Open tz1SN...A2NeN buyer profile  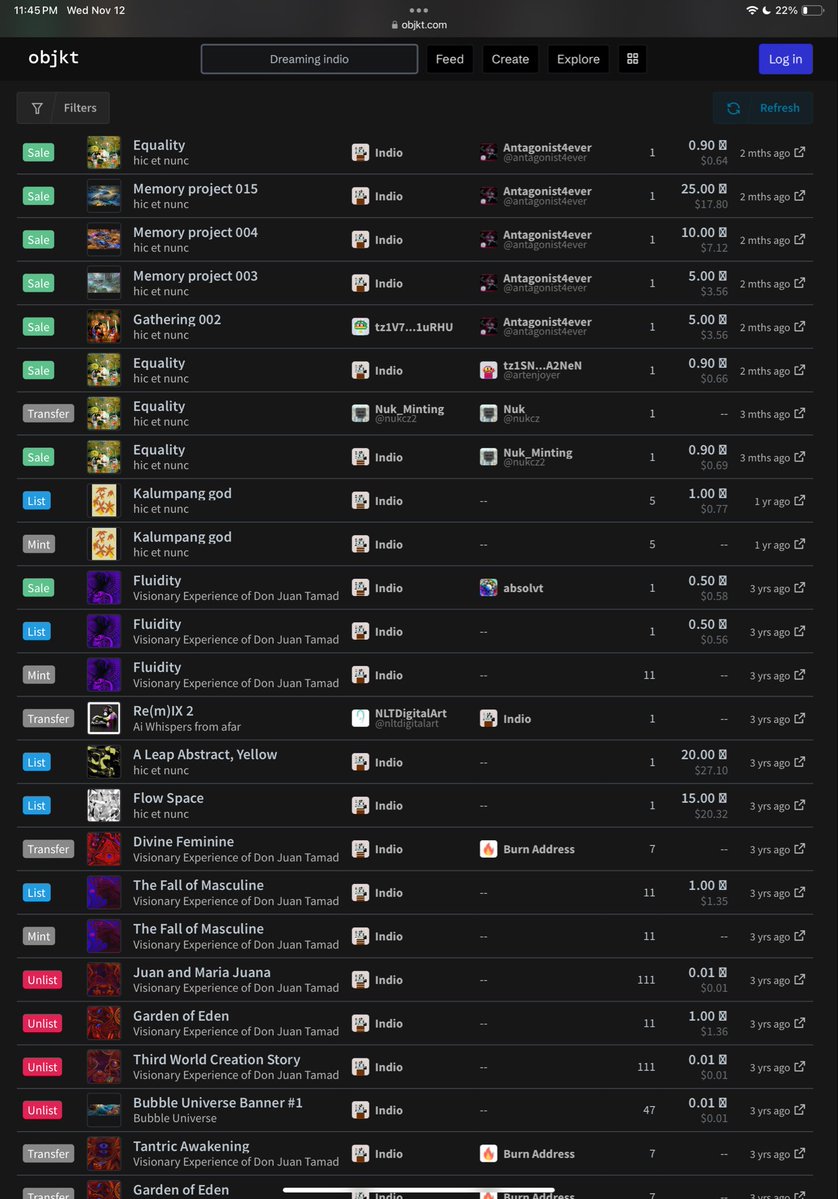tap(542, 366)
